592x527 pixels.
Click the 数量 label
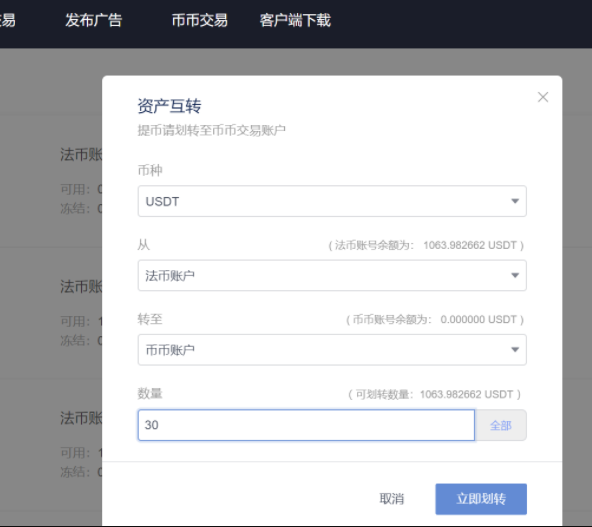(150, 393)
